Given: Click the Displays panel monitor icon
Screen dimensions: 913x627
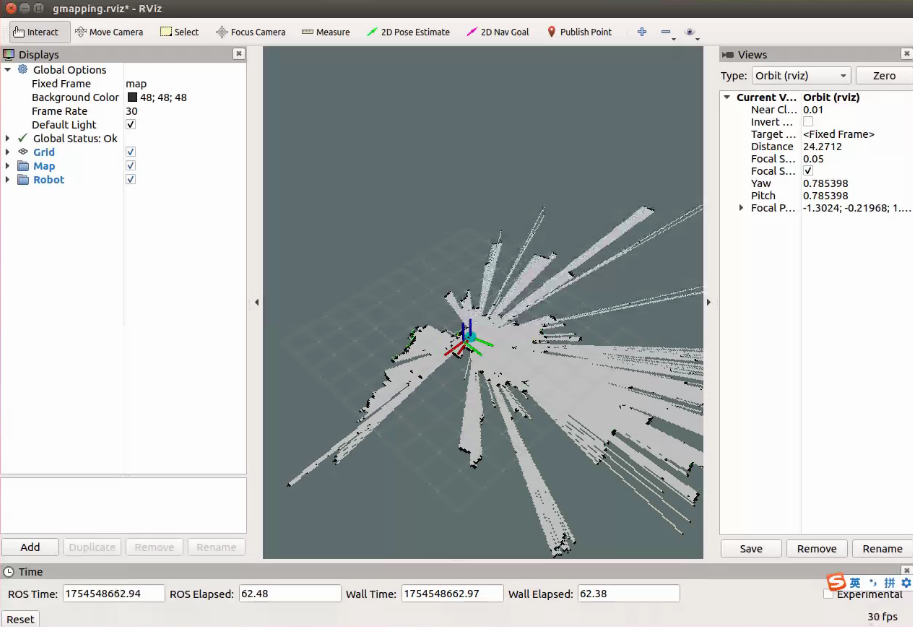Looking at the screenshot, I should click(x=9, y=54).
